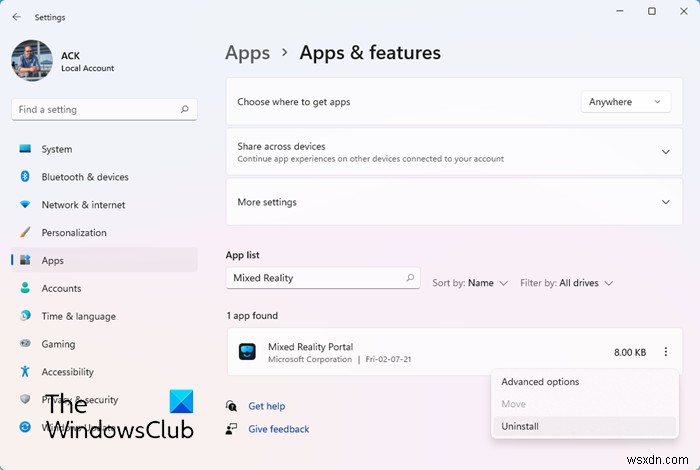The width and height of the screenshot is (700, 470).
Task: Click the Network & internet wifi icon
Action: [25, 204]
